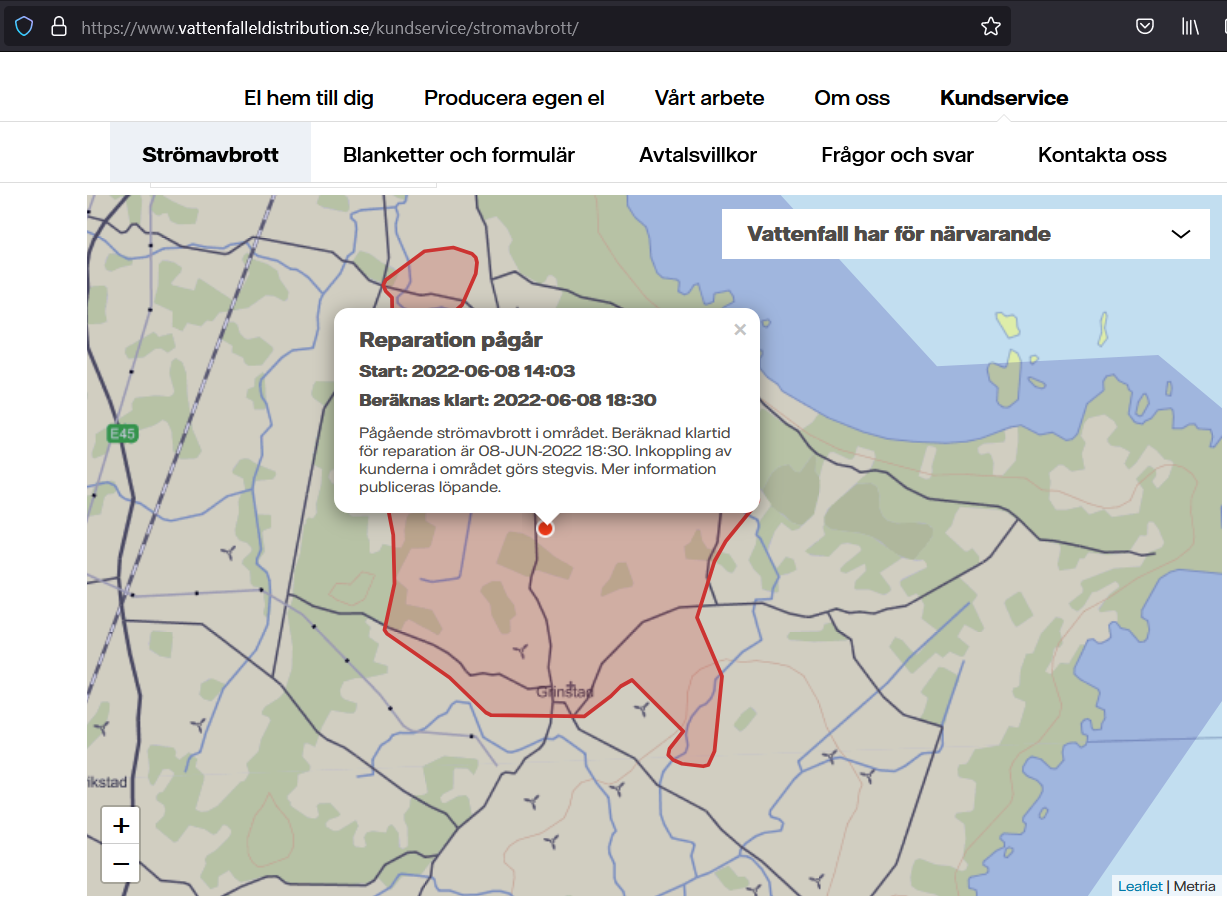
Task: Open the Leaflet attribution link
Action: click(1140, 886)
